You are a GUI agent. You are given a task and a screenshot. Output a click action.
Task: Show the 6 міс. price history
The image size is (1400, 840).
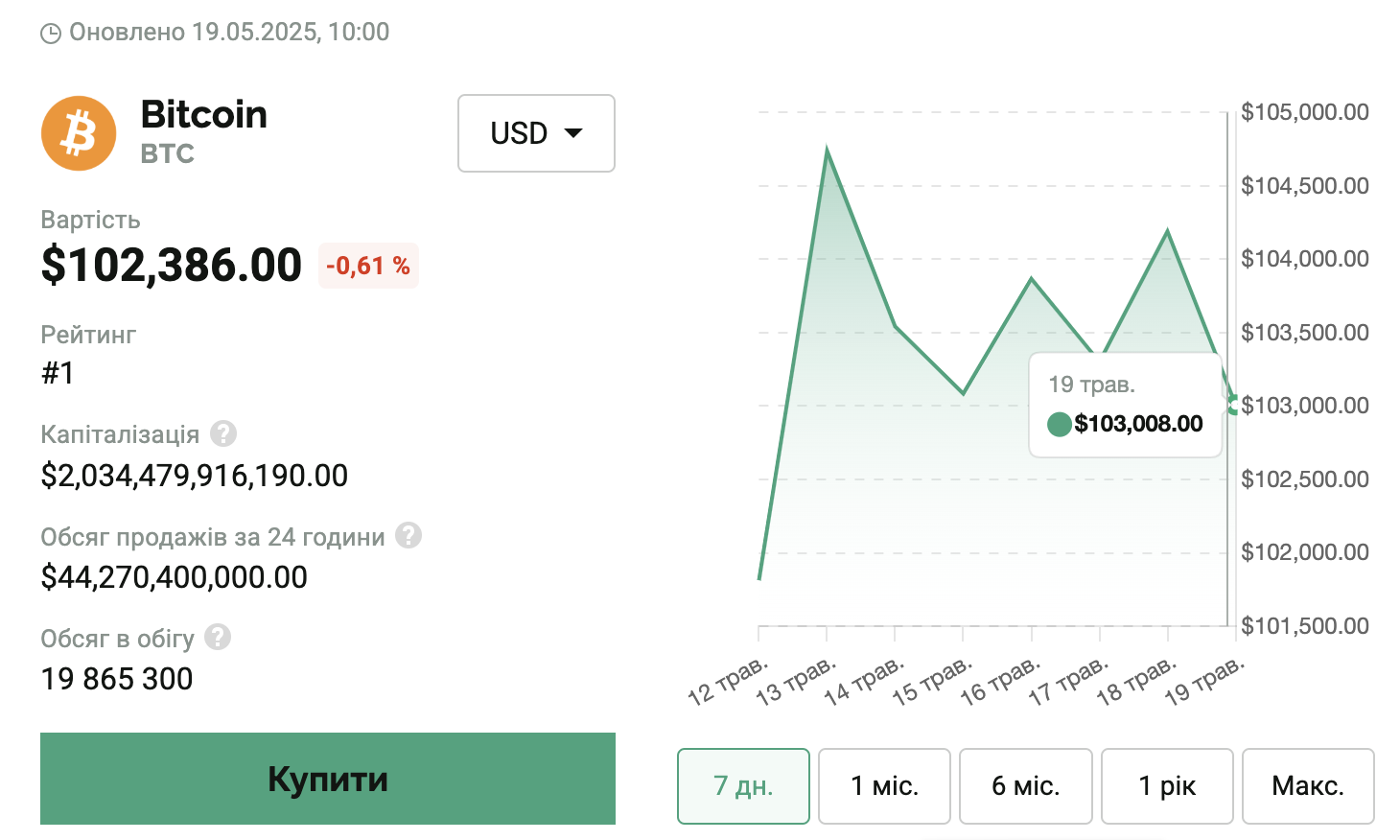[x=1025, y=786]
